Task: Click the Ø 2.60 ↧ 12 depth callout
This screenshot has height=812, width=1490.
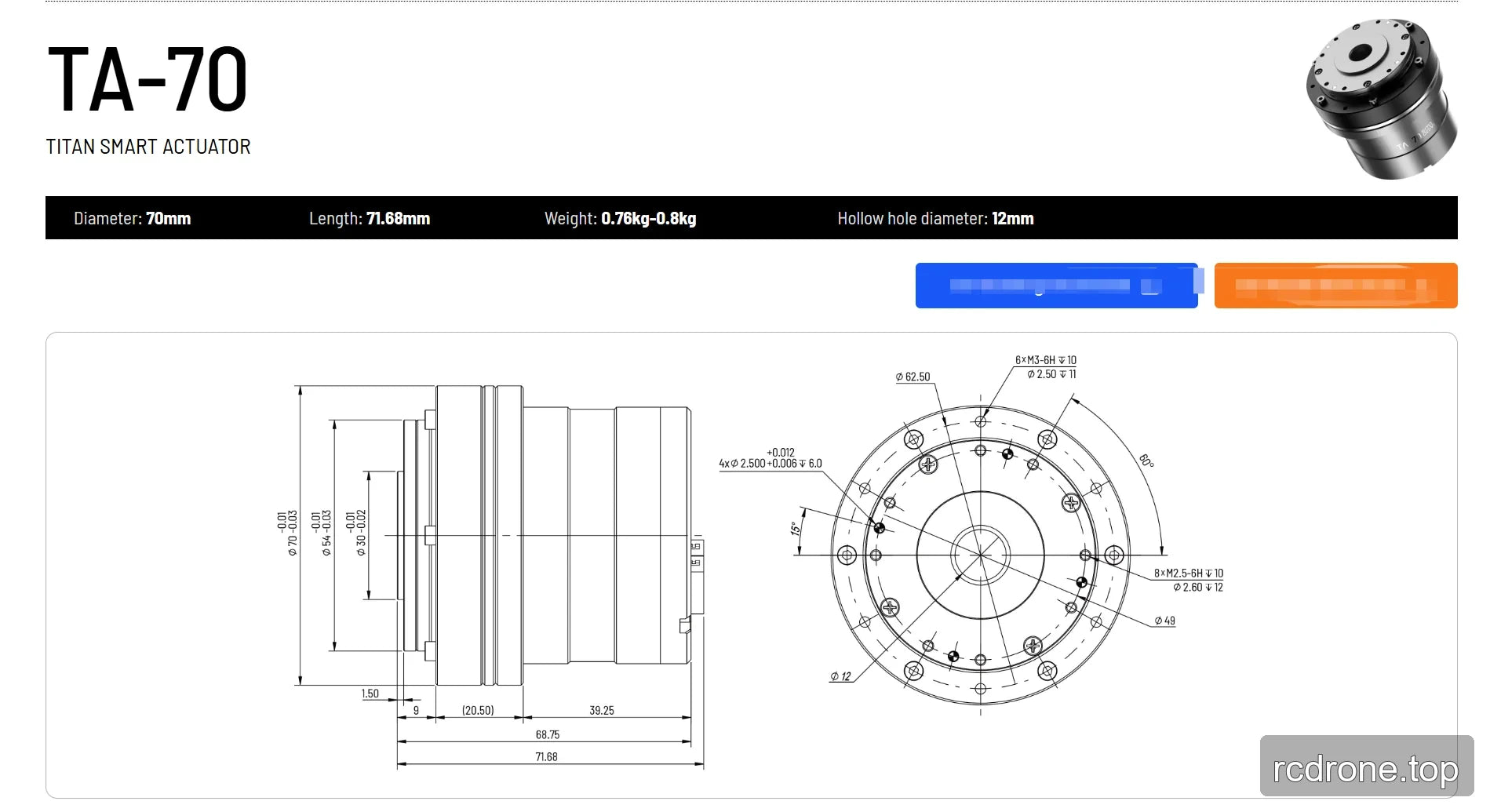Action: (1198, 587)
